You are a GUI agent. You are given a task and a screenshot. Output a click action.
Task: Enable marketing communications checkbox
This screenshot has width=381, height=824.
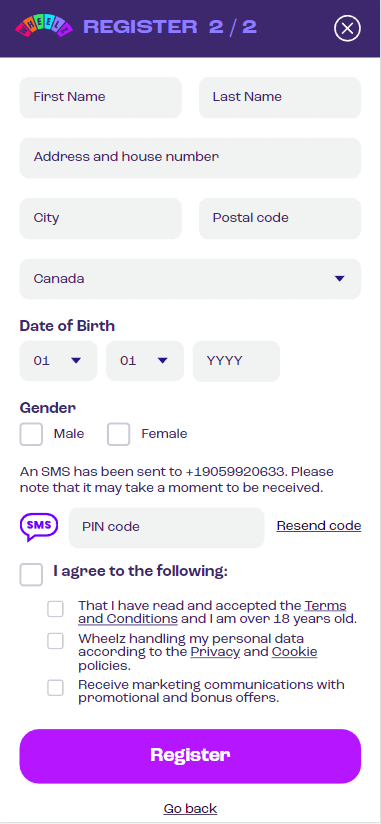point(55,687)
